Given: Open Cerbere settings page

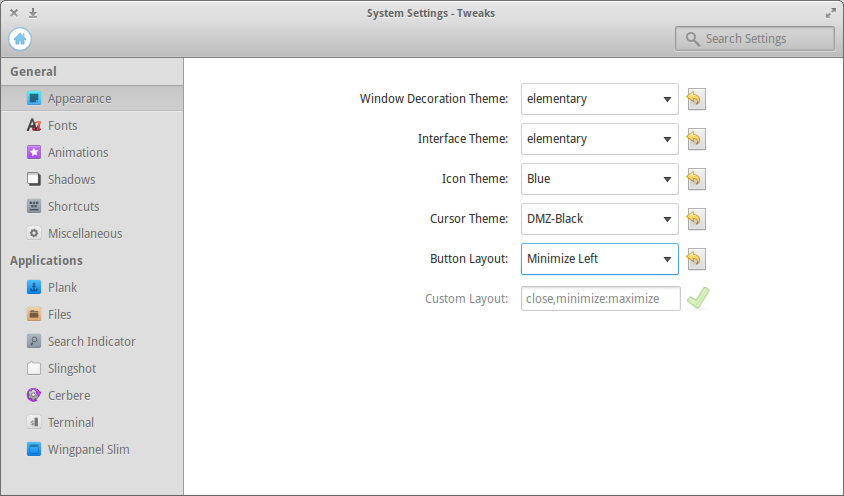Looking at the screenshot, I should pyautogui.click(x=92, y=395).
